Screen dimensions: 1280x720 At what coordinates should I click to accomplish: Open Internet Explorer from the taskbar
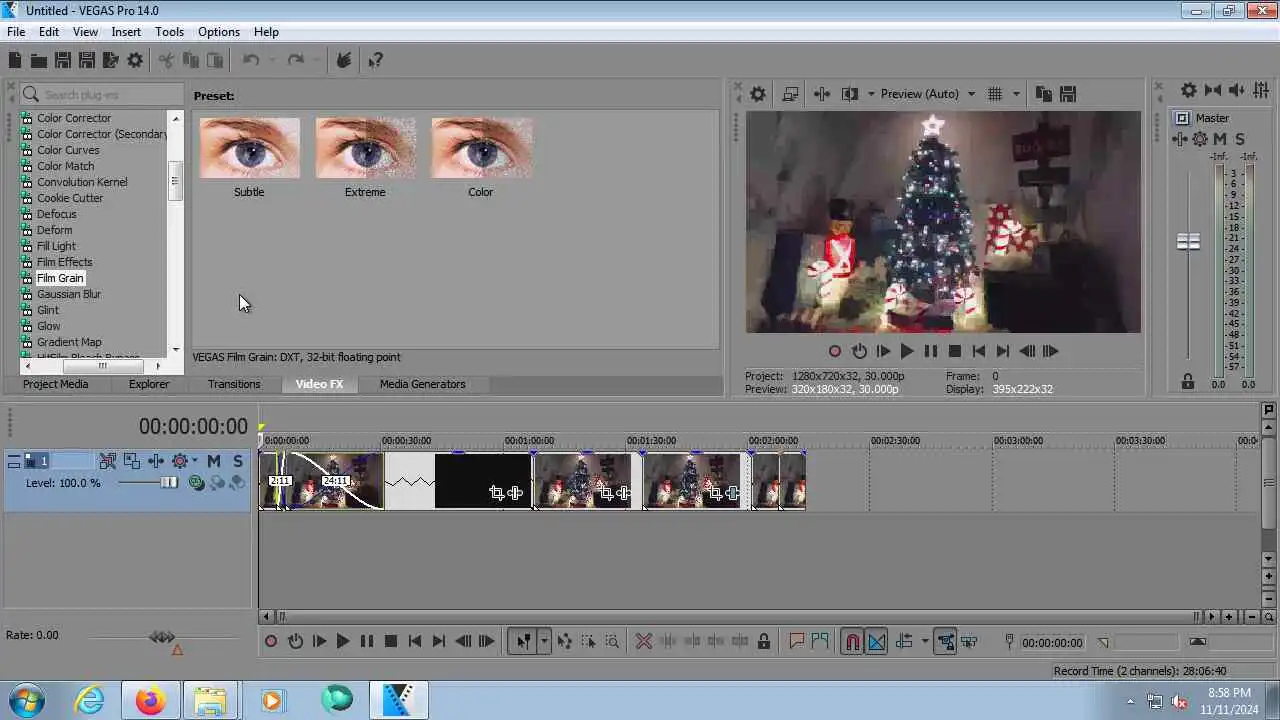tap(90, 701)
